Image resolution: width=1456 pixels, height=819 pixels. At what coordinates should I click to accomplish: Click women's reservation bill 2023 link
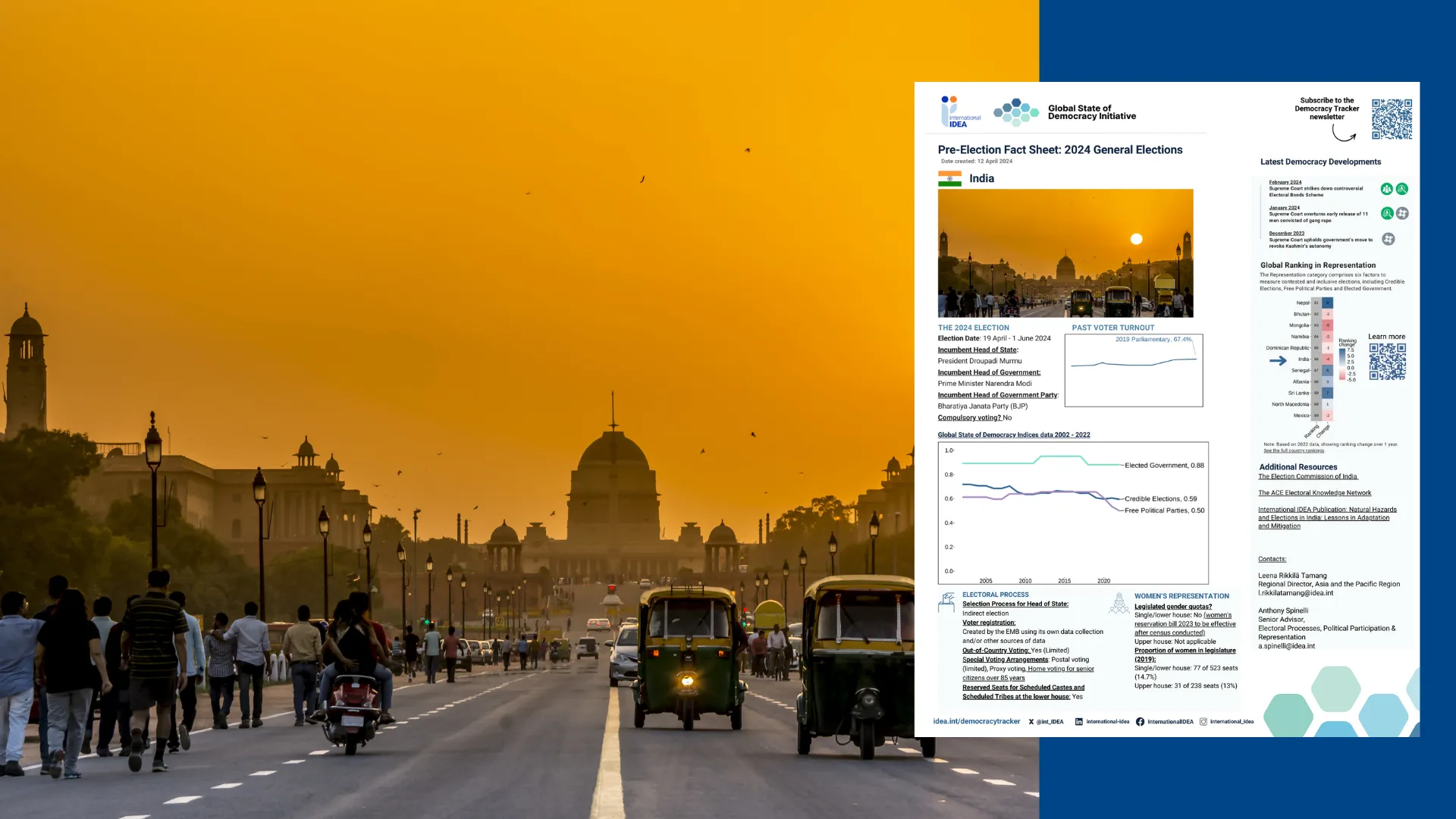pos(1185,624)
